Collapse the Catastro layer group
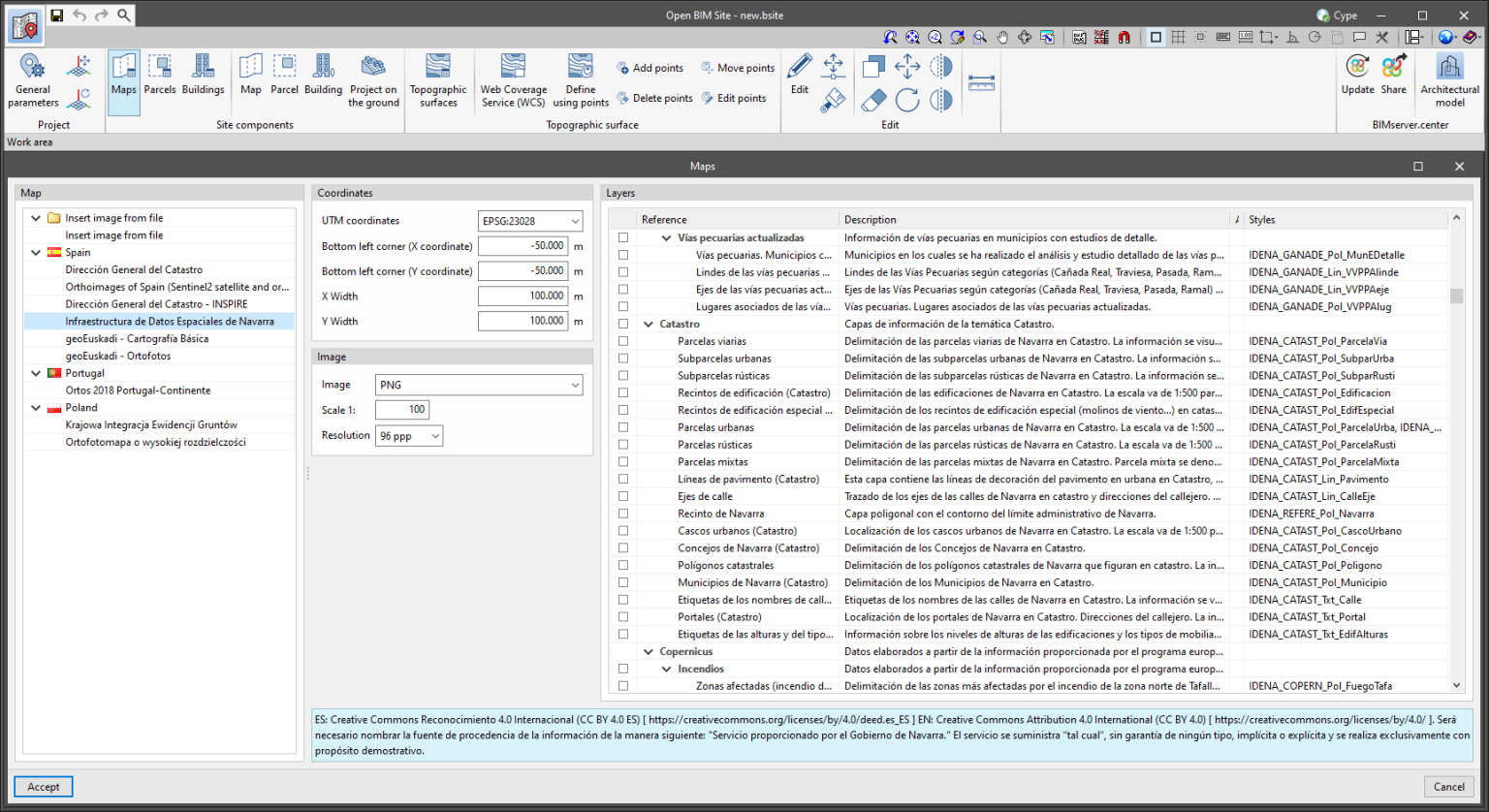The image size is (1489, 812). 648,324
